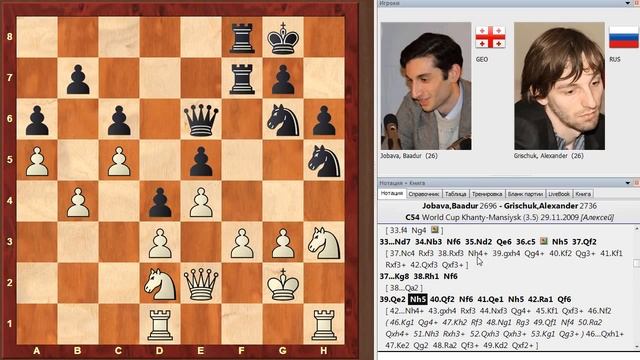Select move 39.Qe2 in notation
640x360 pixels.
click(x=392, y=299)
